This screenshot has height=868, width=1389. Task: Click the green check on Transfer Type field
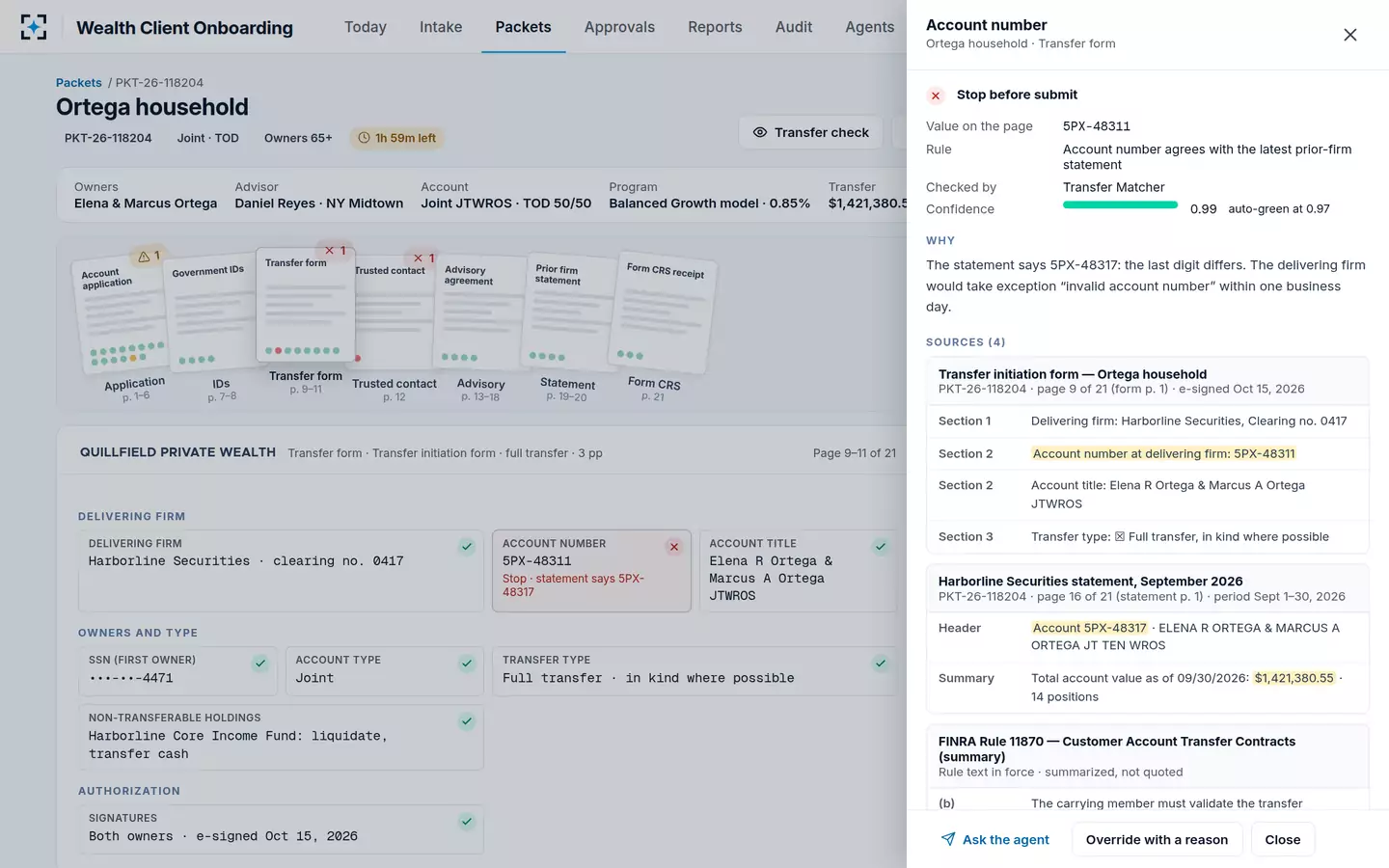(x=881, y=664)
